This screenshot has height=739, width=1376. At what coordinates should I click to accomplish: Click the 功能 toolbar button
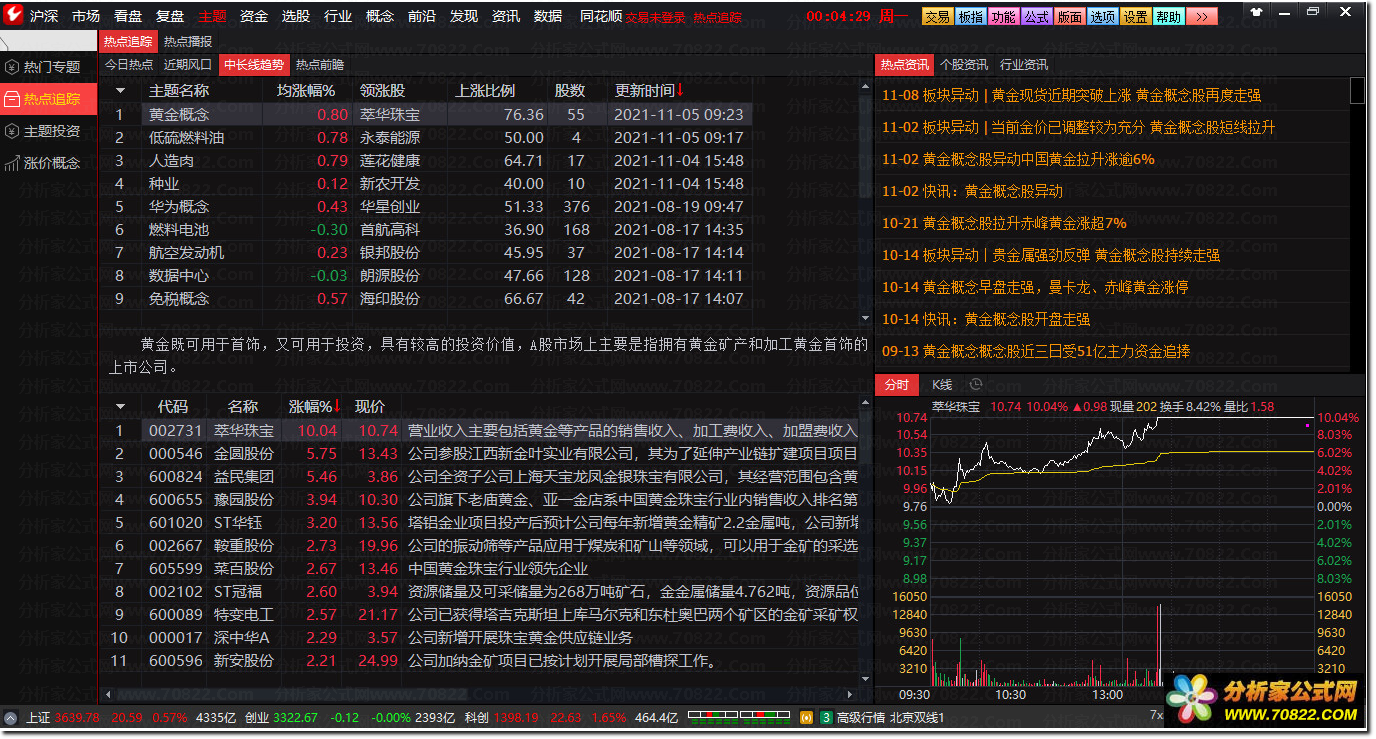pos(1003,16)
